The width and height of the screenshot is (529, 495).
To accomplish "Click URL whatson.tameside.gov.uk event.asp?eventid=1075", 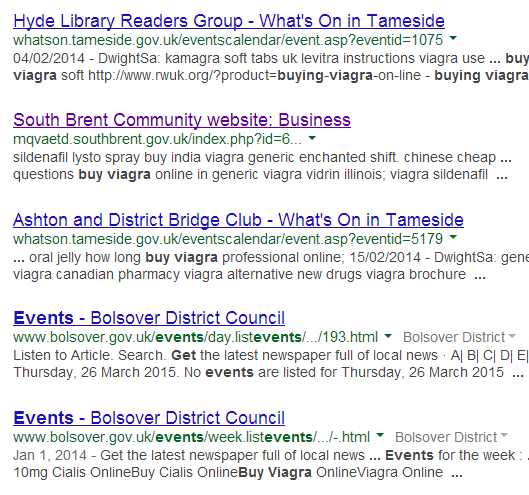I will 228,40.
